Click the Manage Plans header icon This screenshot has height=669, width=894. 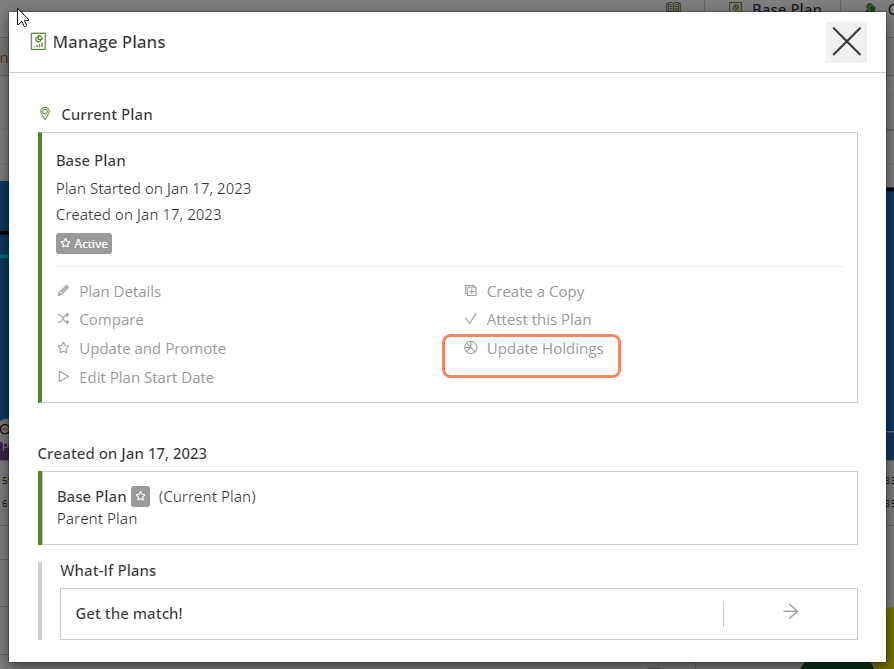(38, 42)
